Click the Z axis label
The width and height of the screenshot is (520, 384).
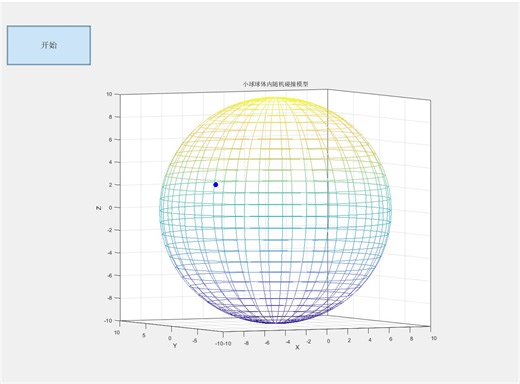coord(99,208)
